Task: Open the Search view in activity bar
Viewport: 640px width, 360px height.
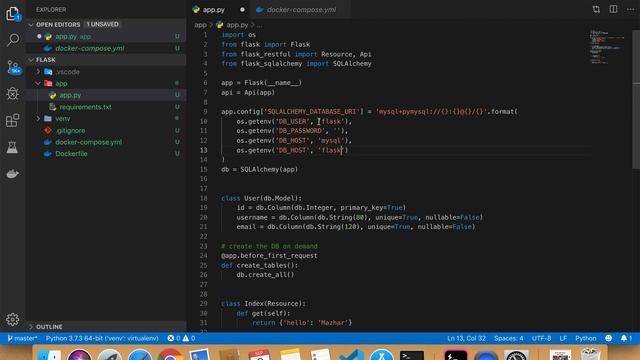Action: pos(13,40)
